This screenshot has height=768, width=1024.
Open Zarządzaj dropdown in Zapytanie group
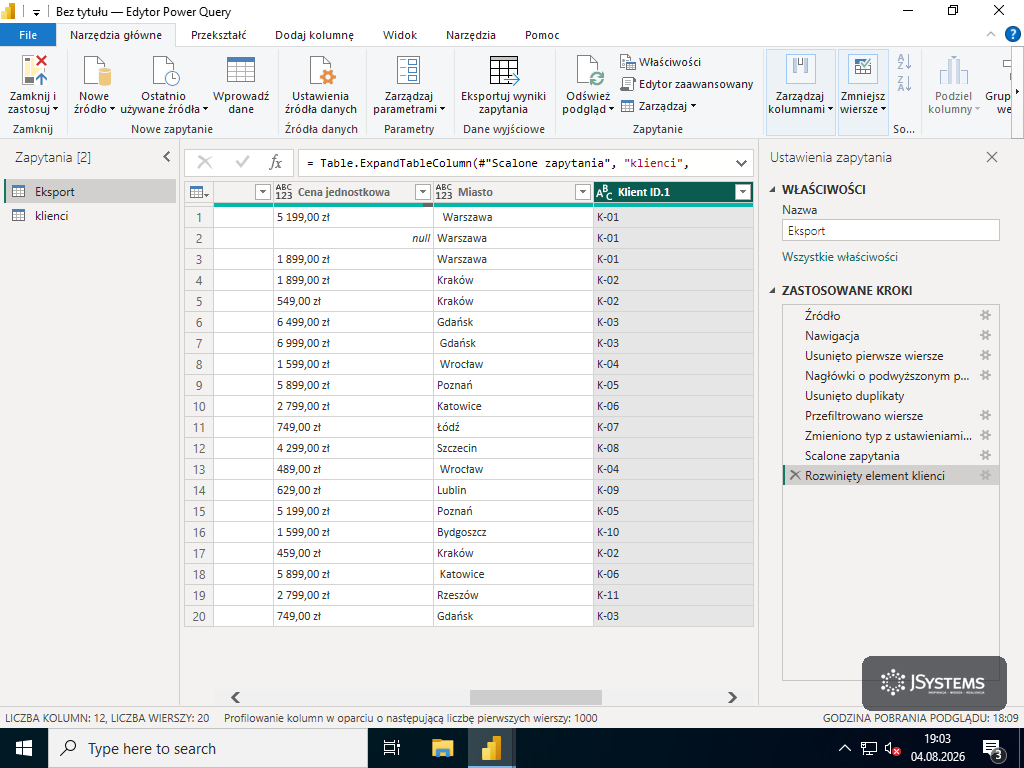(x=659, y=106)
